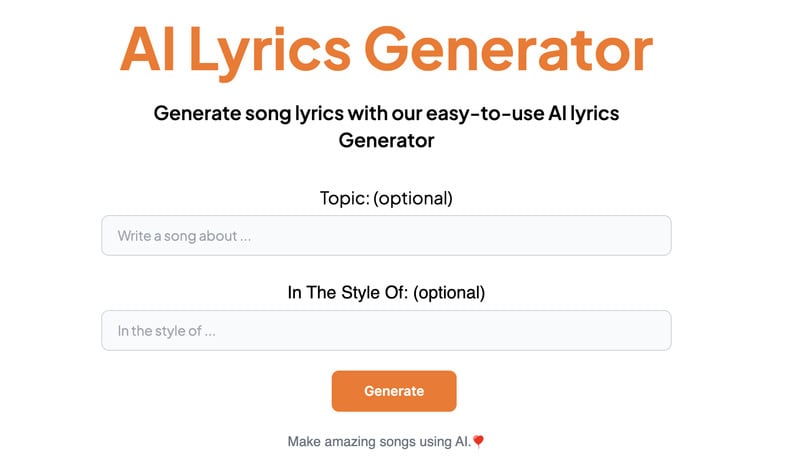Click the word Generator in the subtitle
Screen dimensions: 799x466
point(386,141)
